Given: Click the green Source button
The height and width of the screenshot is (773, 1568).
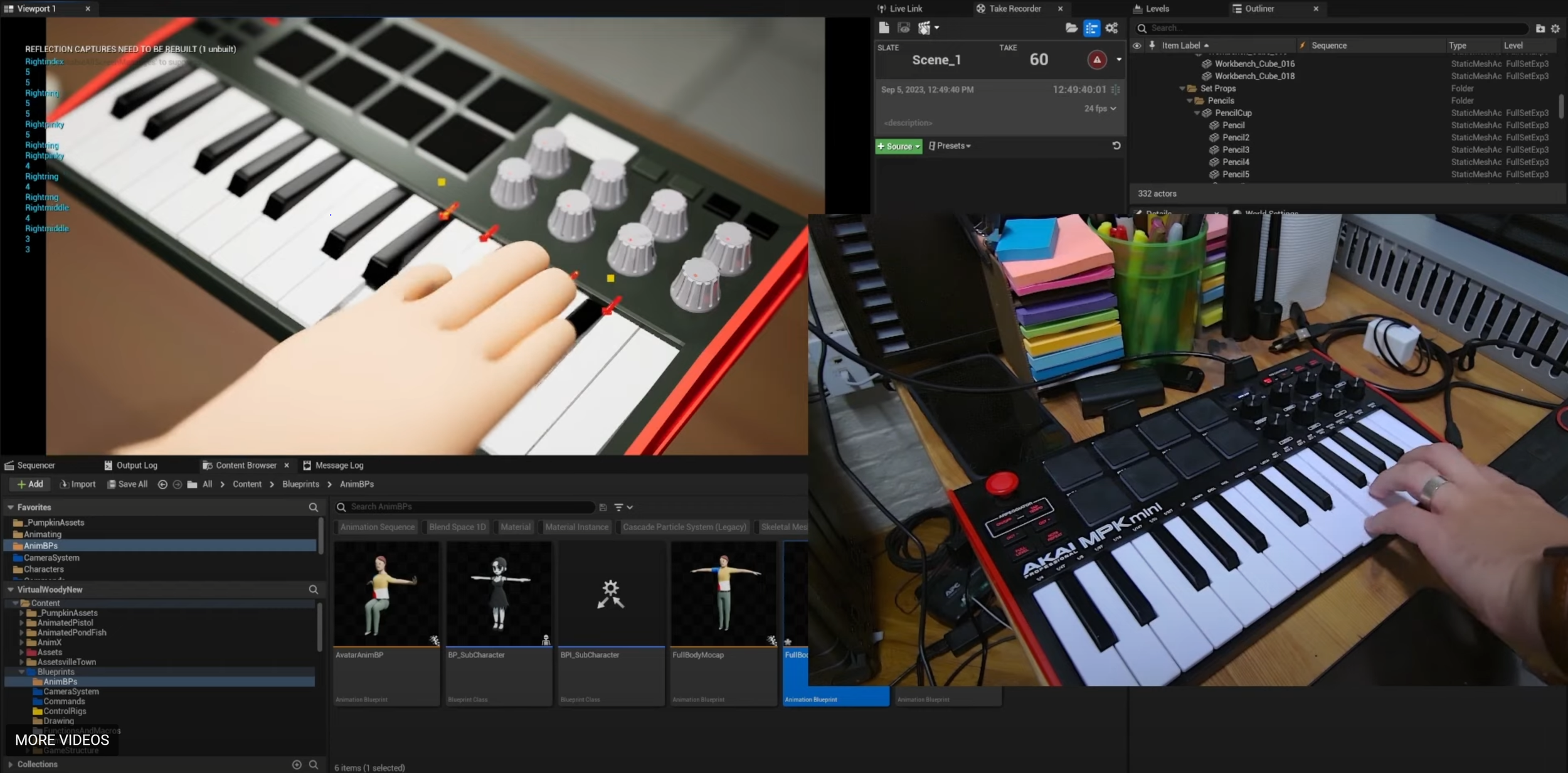Looking at the screenshot, I should pyautogui.click(x=898, y=146).
